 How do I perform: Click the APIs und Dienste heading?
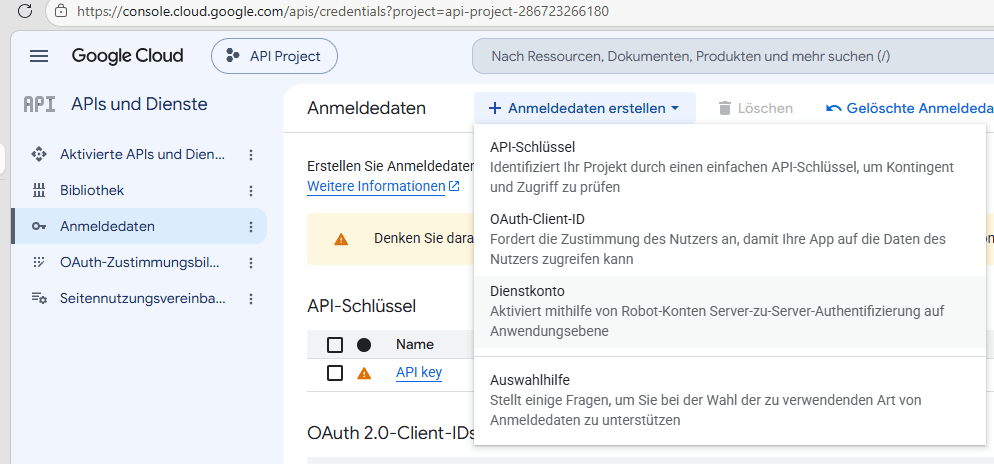click(x=139, y=104)
